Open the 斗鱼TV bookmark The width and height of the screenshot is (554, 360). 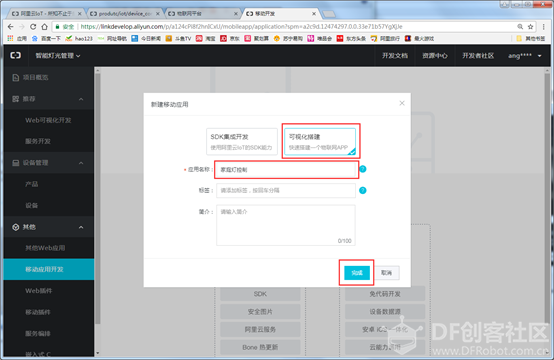click(x=178, y=38)
